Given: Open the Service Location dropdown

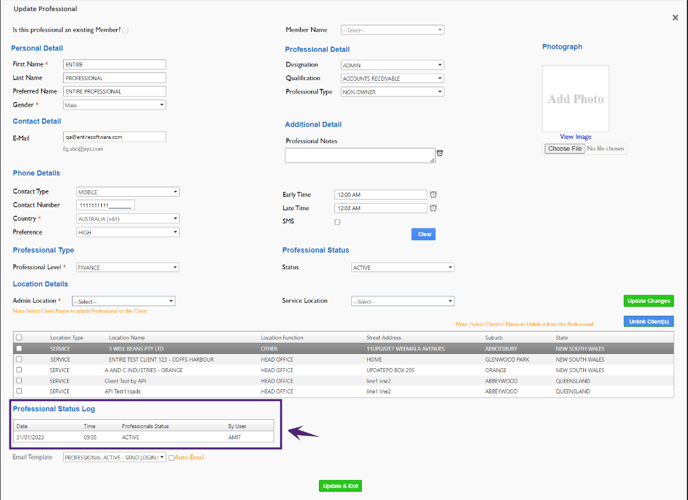Looking at the screenshot, I should point(403,301).
